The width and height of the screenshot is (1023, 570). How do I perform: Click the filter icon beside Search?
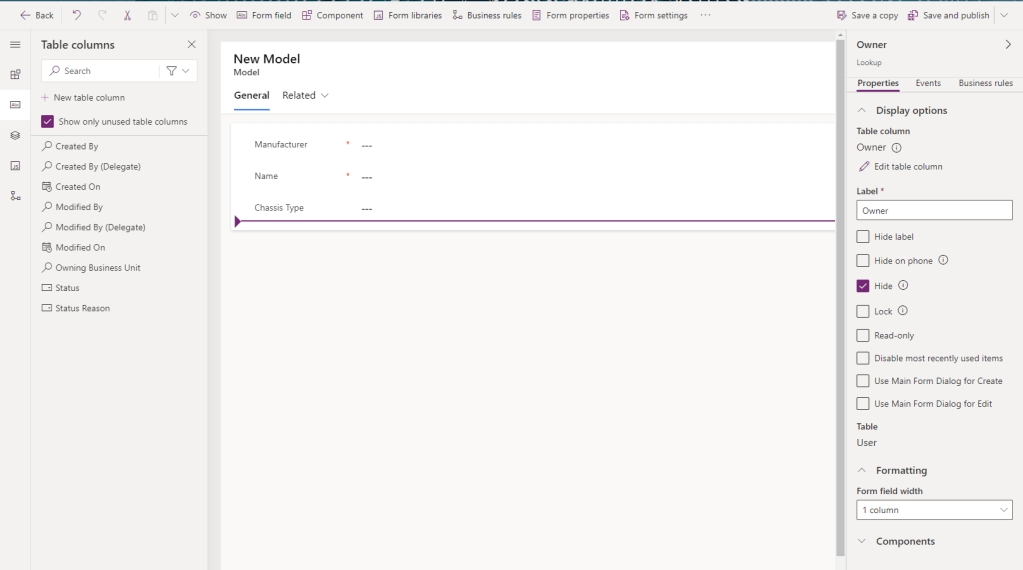172,71
